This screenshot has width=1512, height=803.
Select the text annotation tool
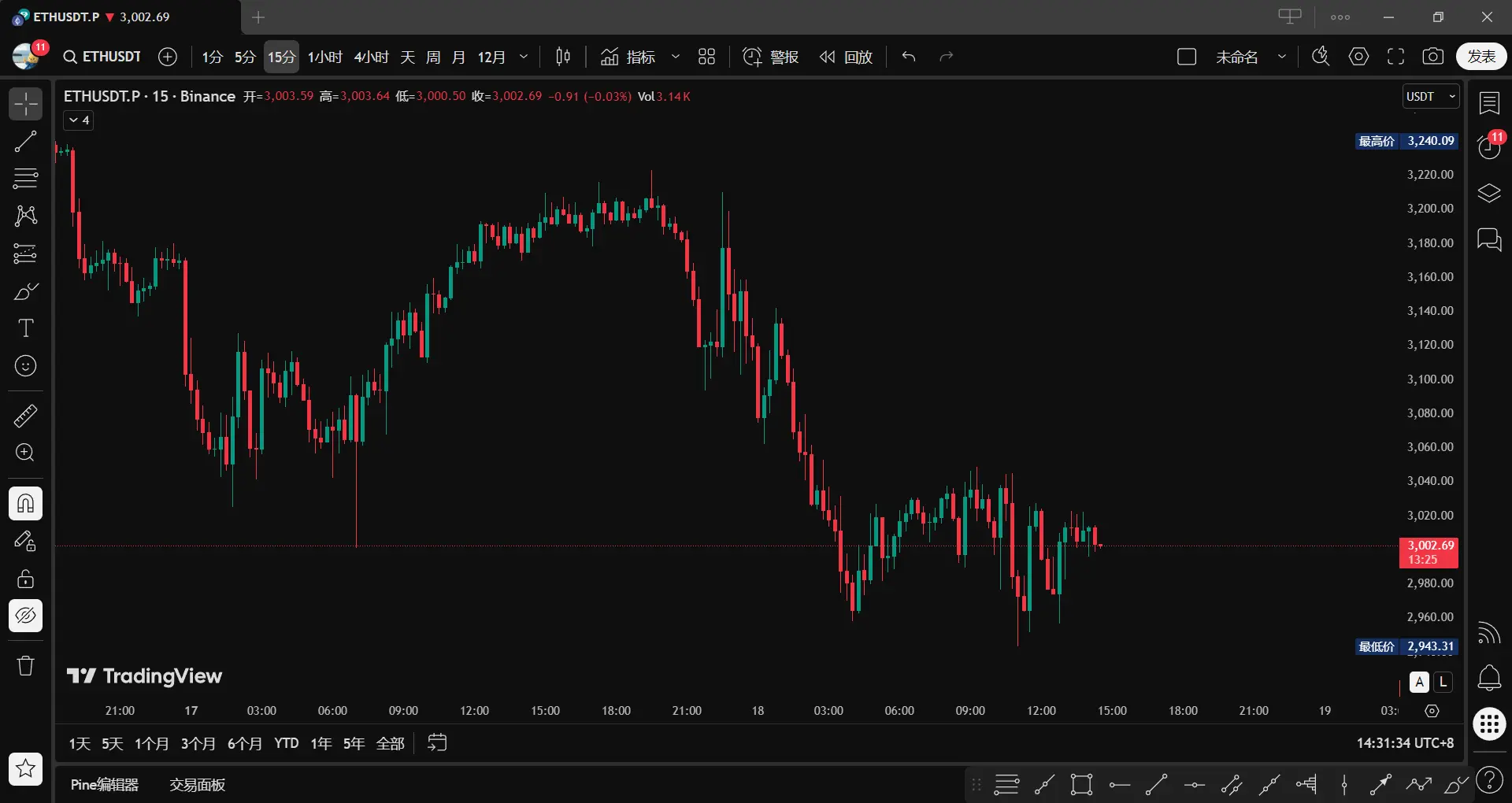coord(25,328)
